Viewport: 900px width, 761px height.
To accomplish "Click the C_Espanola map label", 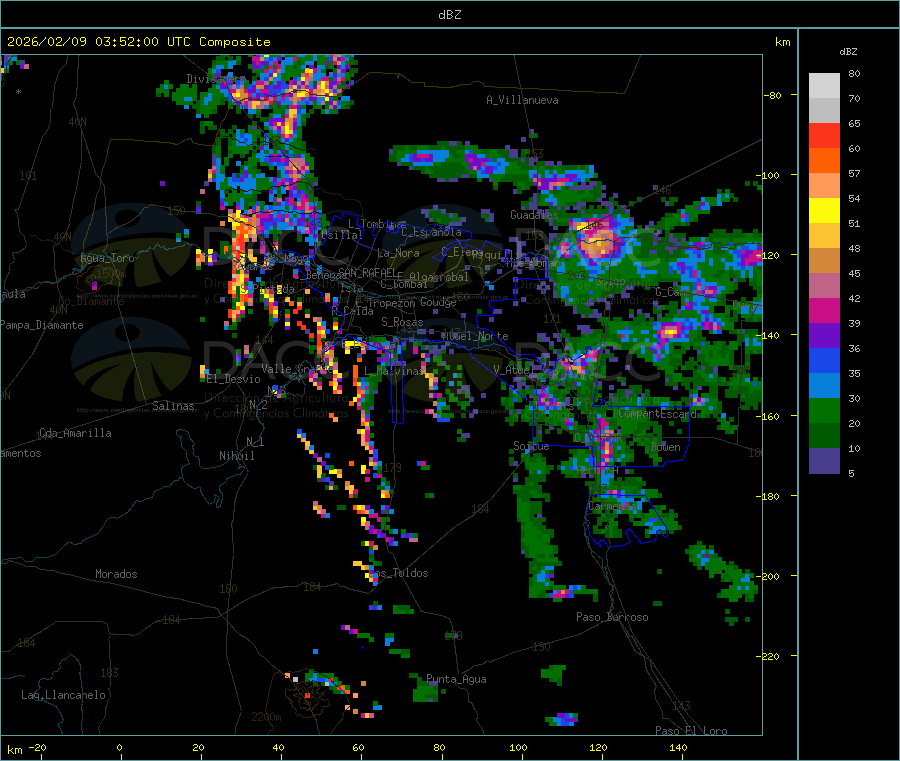I will (431, 232).
